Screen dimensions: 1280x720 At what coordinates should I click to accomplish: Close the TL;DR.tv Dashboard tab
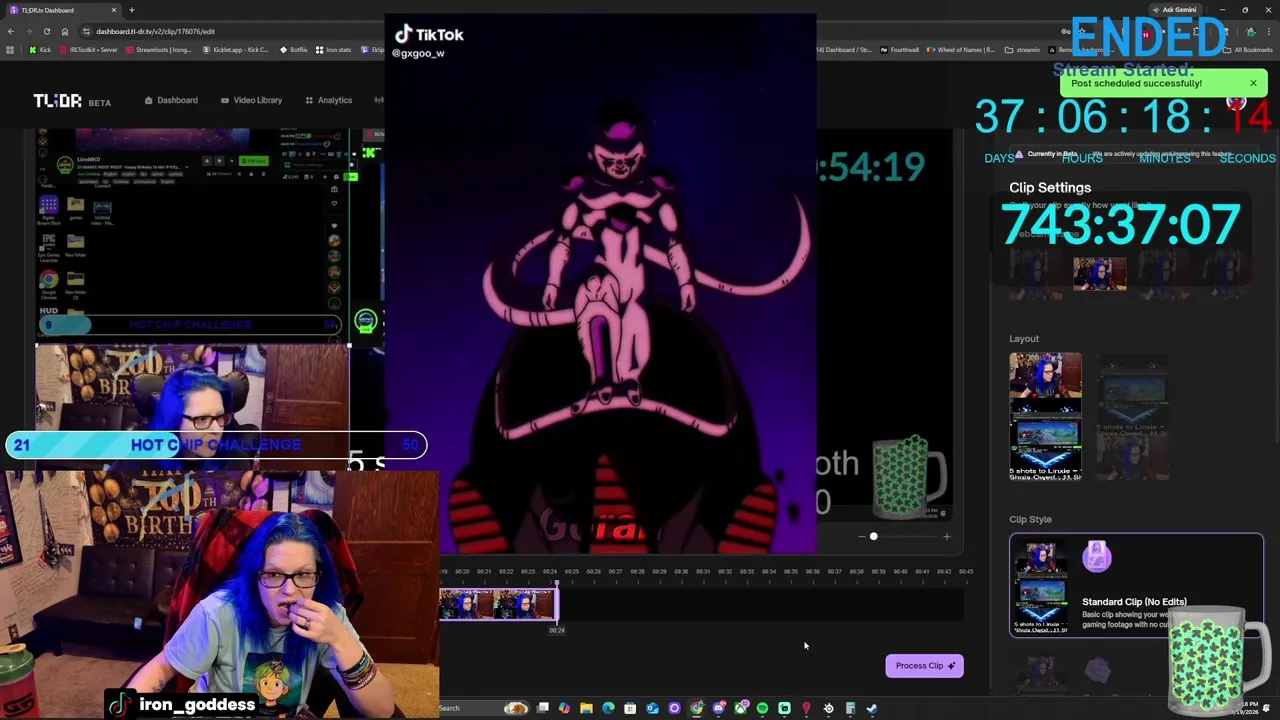114,10
